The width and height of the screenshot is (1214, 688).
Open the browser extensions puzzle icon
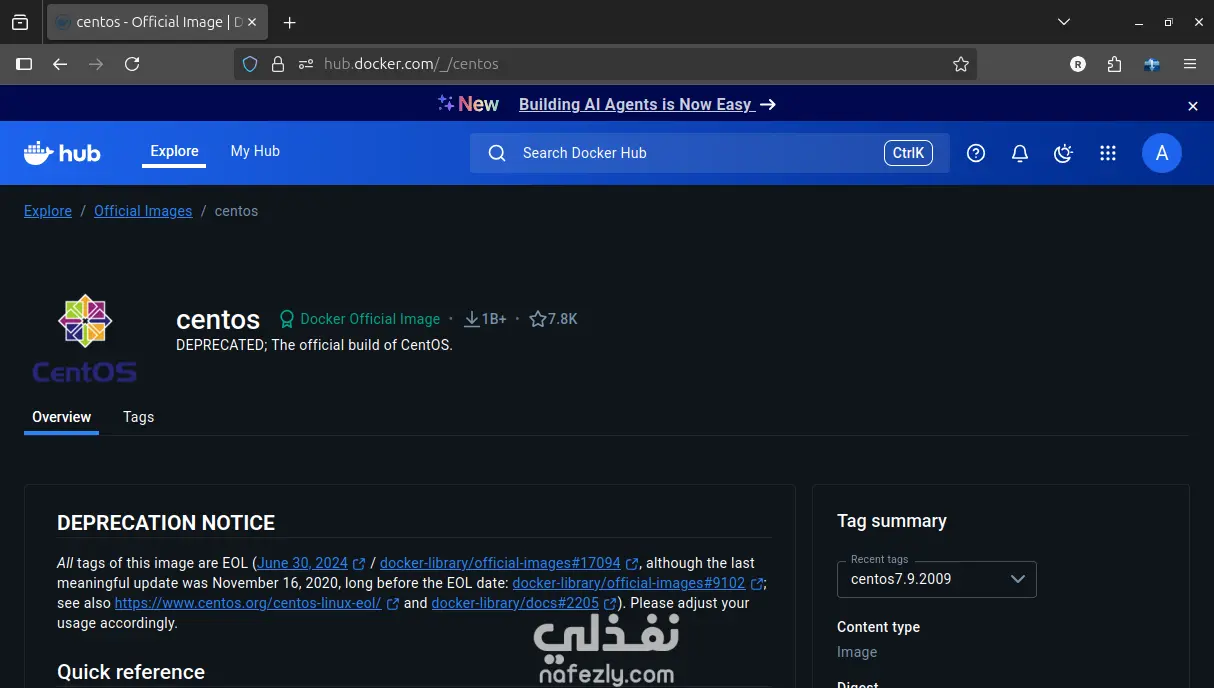pos(1114,64)
